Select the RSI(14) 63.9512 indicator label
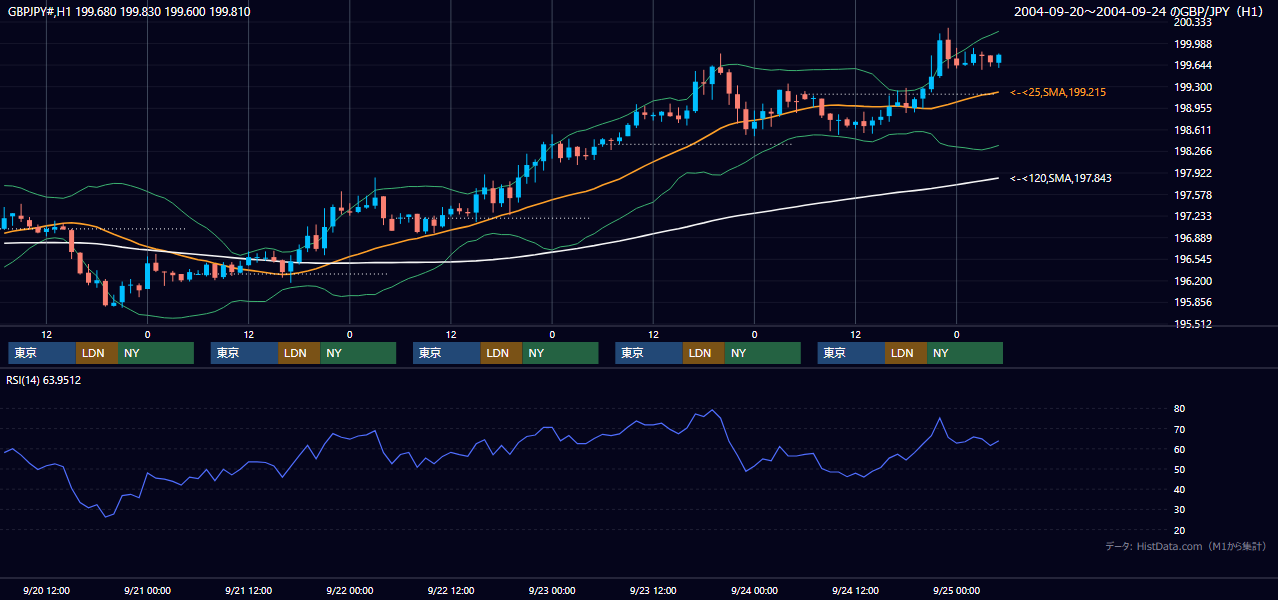1278x600 pixels. (44, 380)
